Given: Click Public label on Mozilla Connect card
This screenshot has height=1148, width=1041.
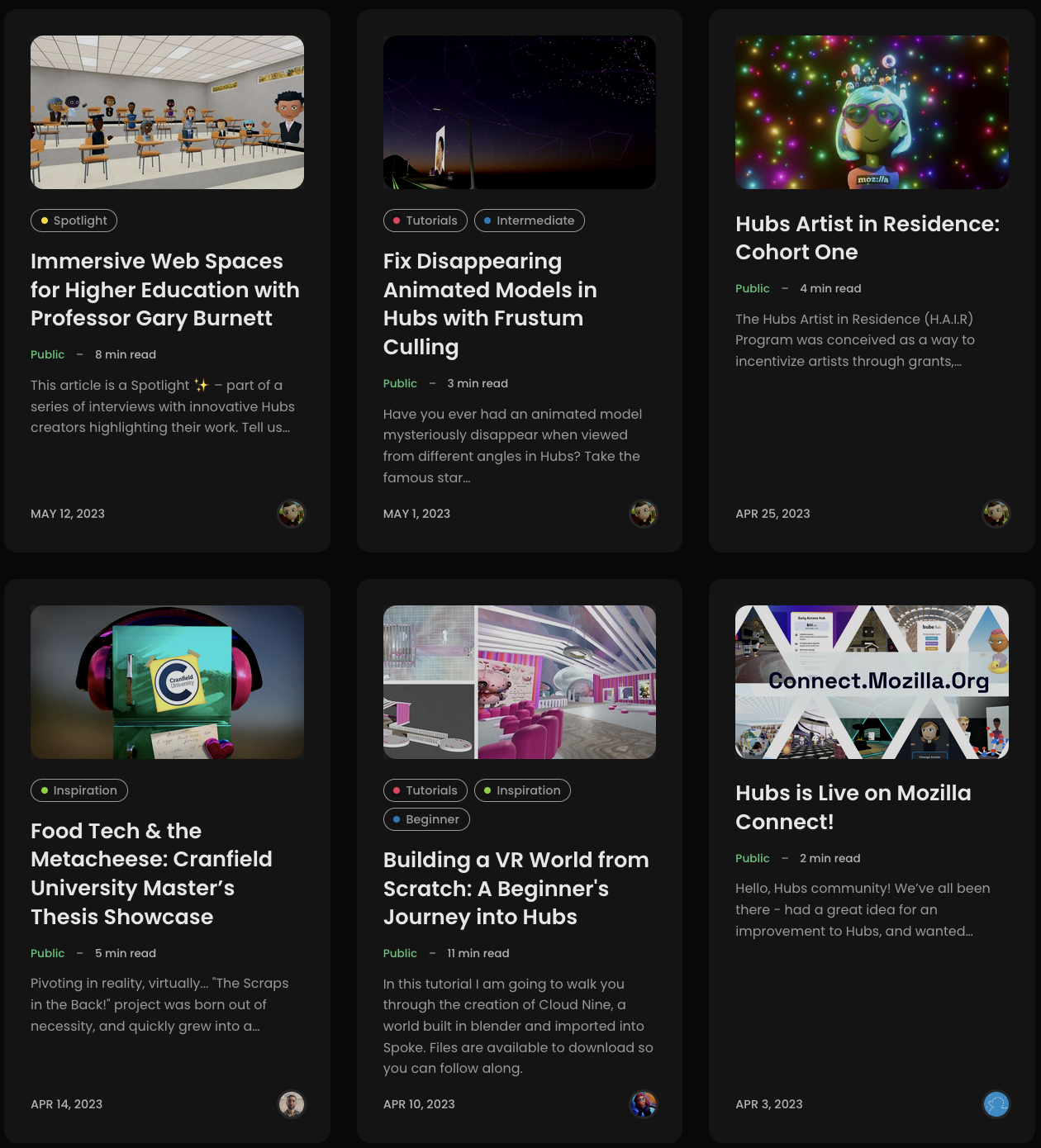Looking at the screenshot, I should [x=753, y=858].
